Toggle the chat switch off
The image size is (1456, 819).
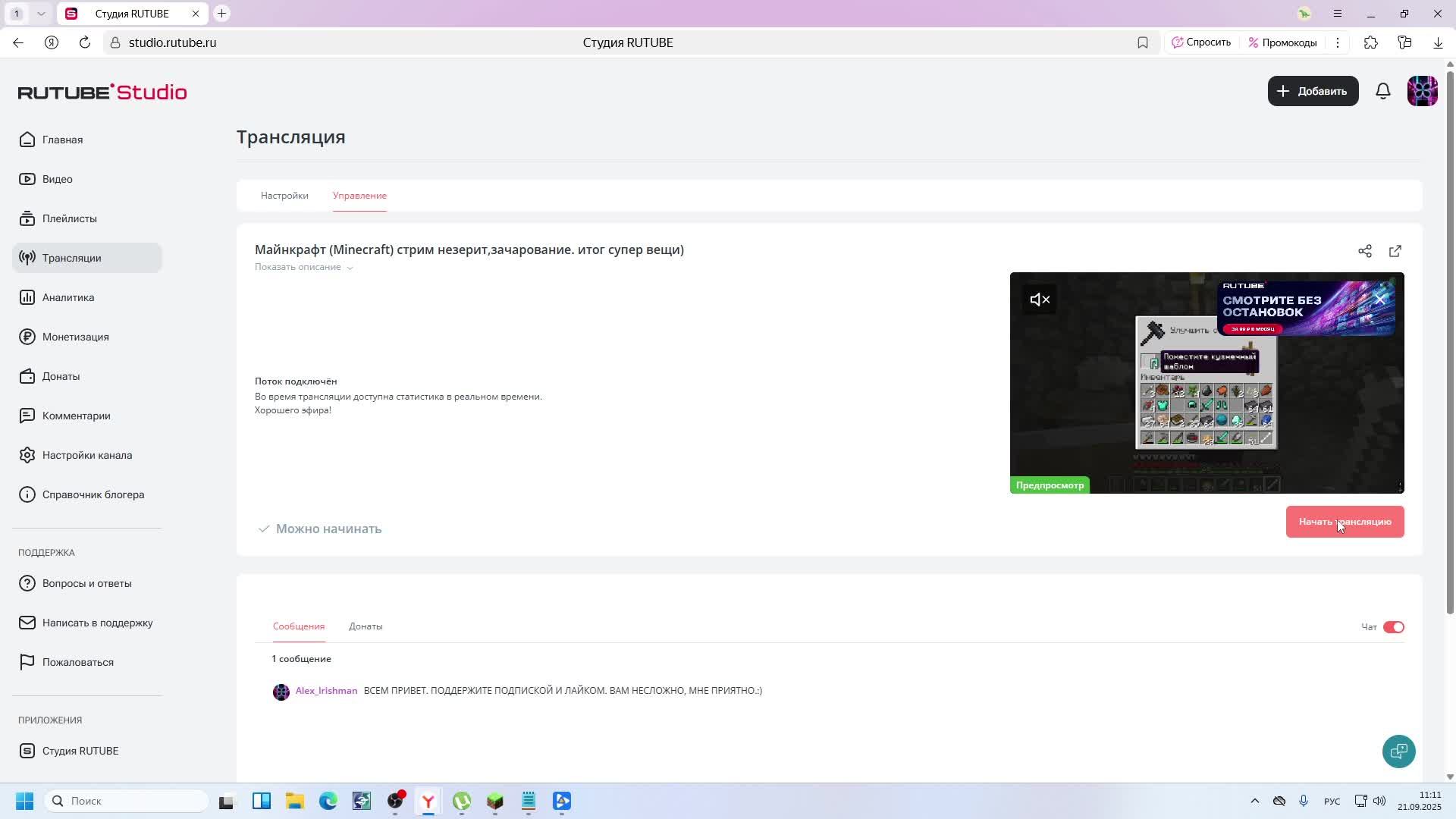tap(1393, 627)
